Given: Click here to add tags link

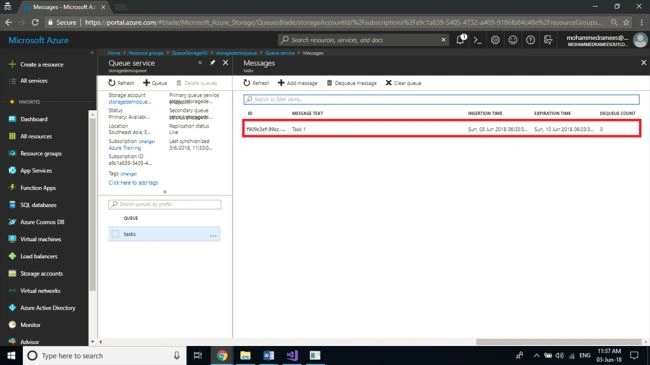Looking at the screenshot, I should [133, 182].
